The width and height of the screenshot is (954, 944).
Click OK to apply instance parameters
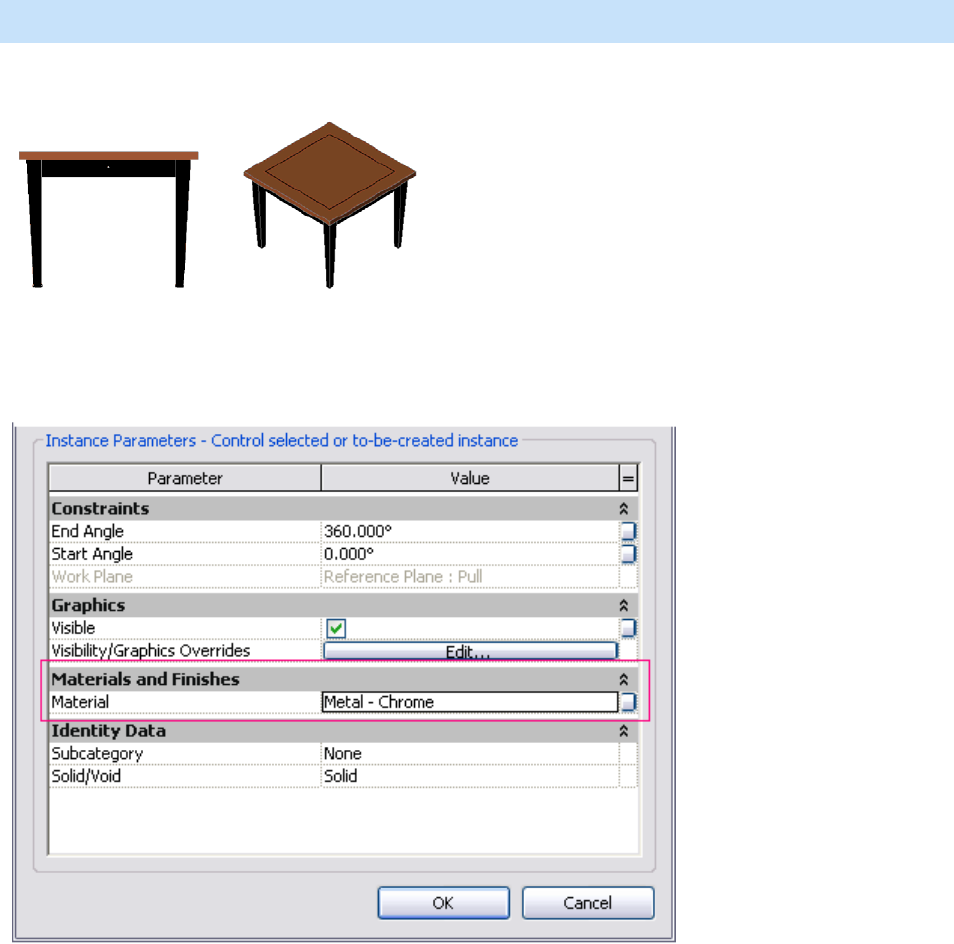pos(443,903)
